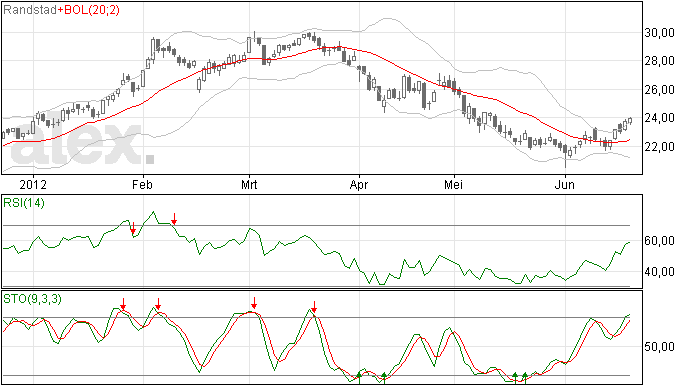This screenshot has height=387, width=690.
Task: Select the Feb month label
Action: [x=142, y=184]
